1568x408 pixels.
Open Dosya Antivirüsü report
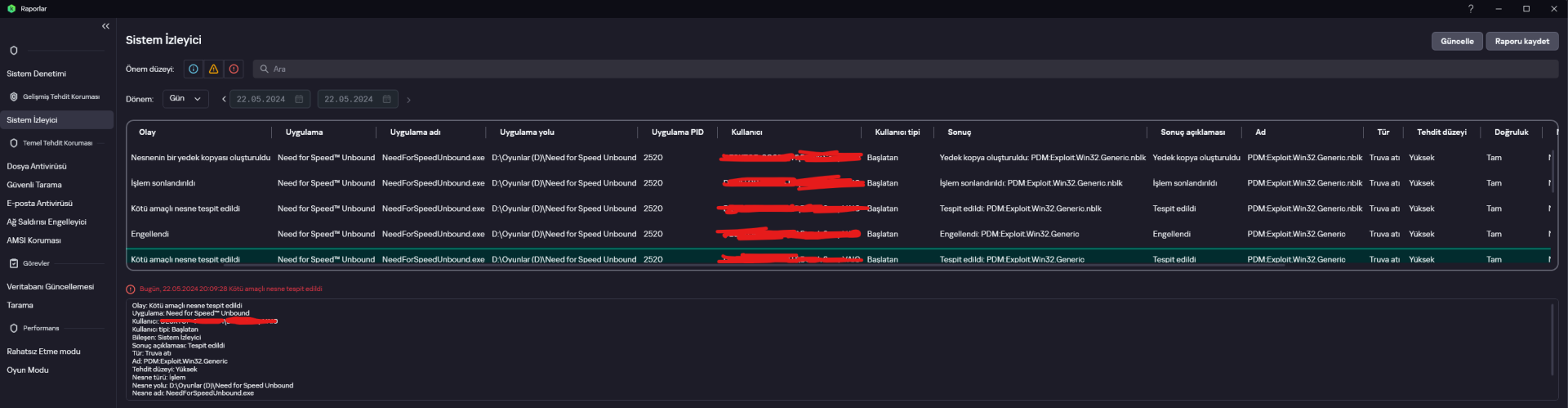tap(37, 166)
